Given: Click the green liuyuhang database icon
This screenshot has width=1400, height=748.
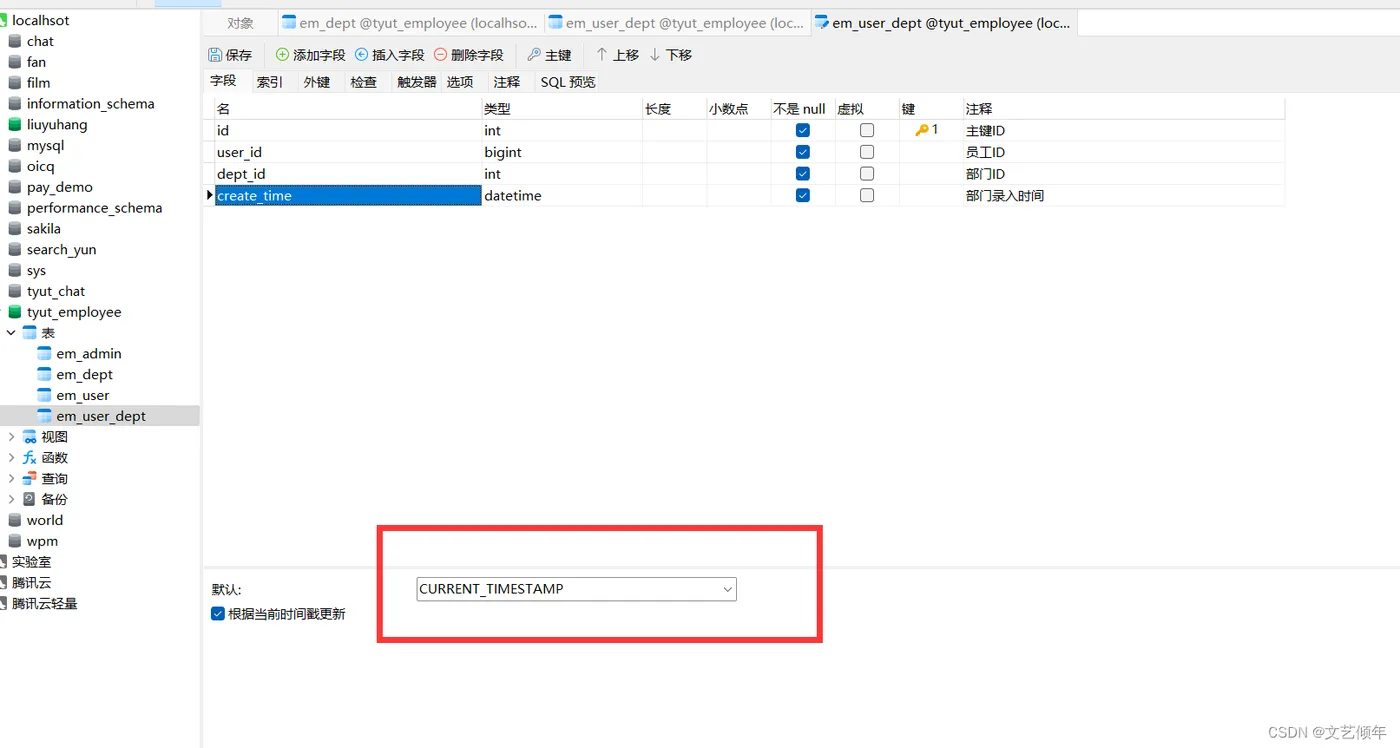Looking at the screenshot, I should pyautogui.click(x=15, y=125).
